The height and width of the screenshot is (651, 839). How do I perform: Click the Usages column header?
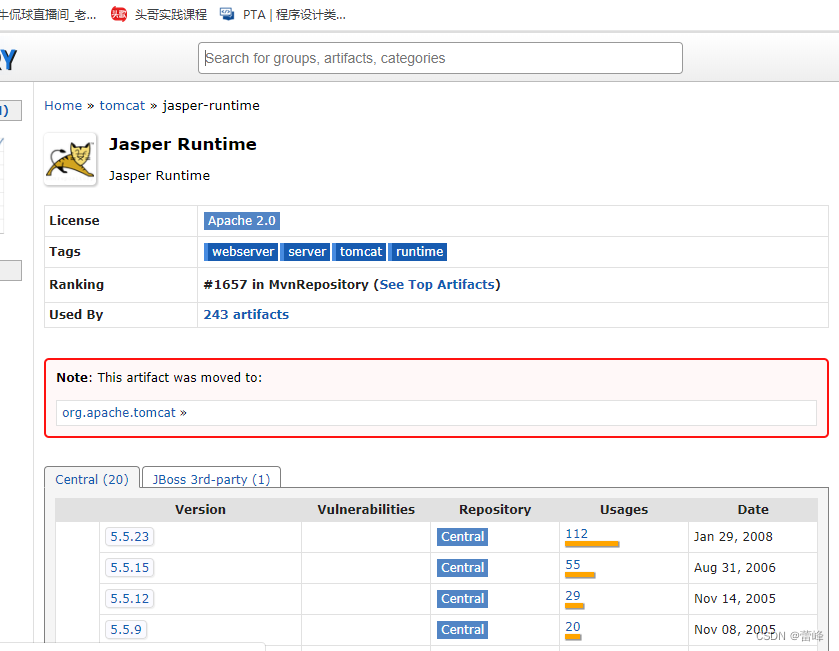pos(624,509)
